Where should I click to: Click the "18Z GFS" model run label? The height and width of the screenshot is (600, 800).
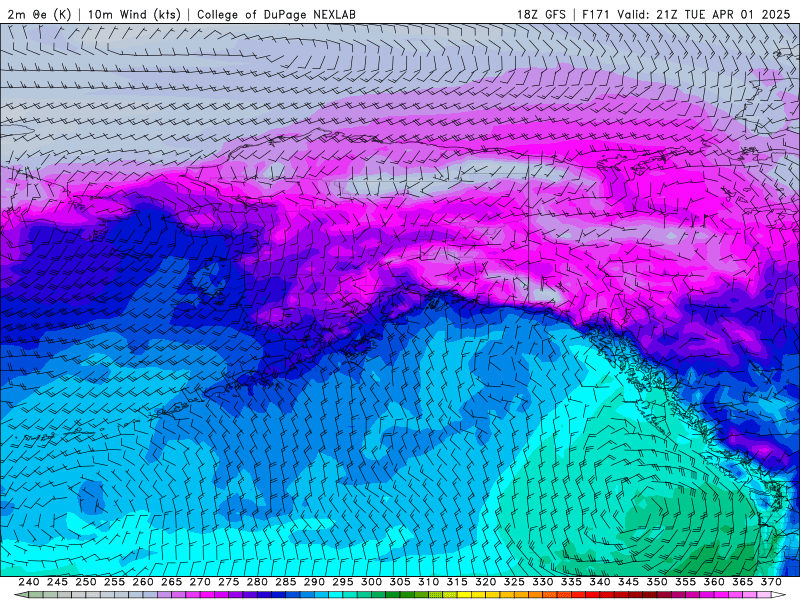pos(541,14)
